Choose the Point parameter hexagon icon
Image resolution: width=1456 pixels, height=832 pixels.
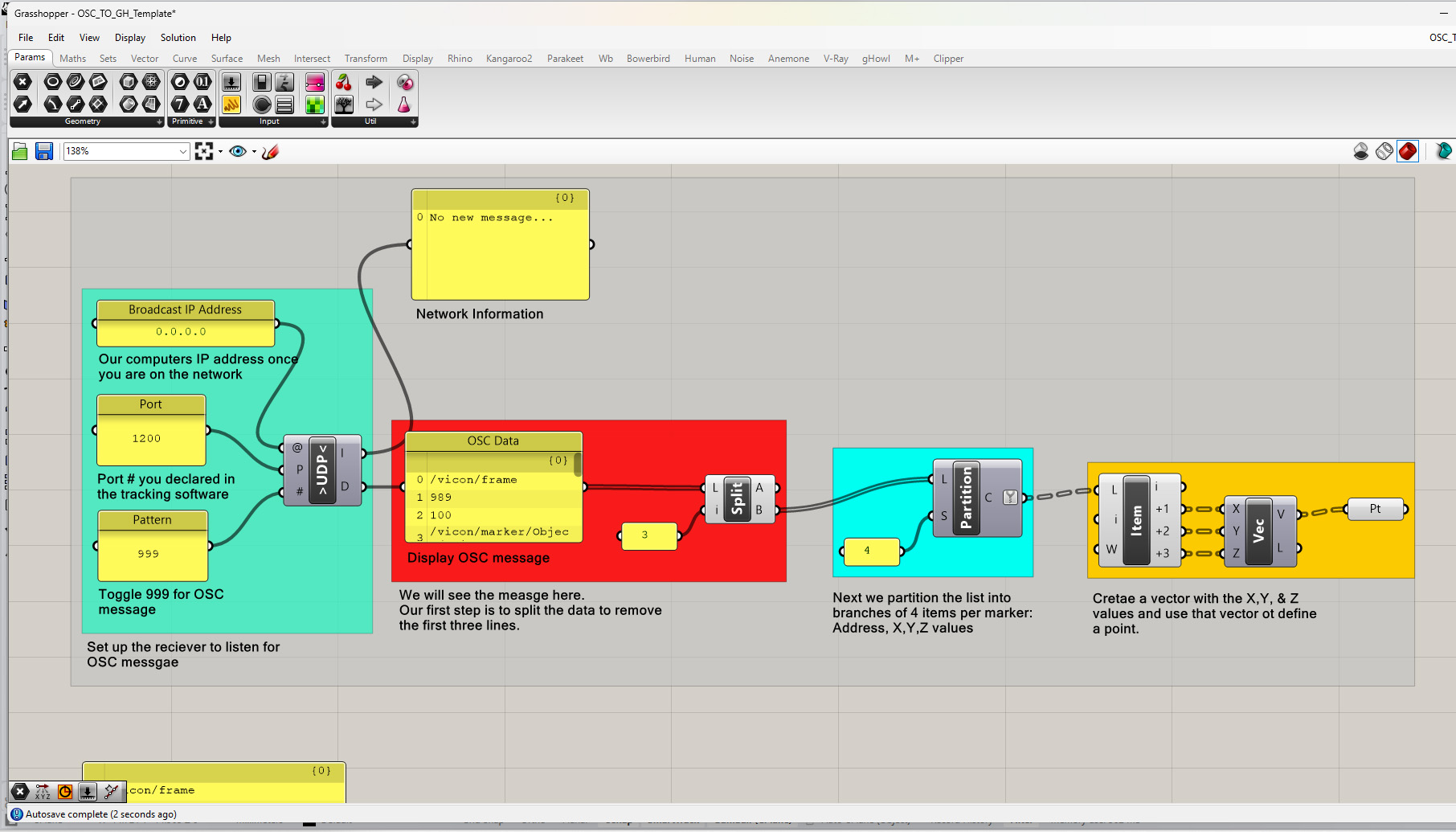[22, 82]
